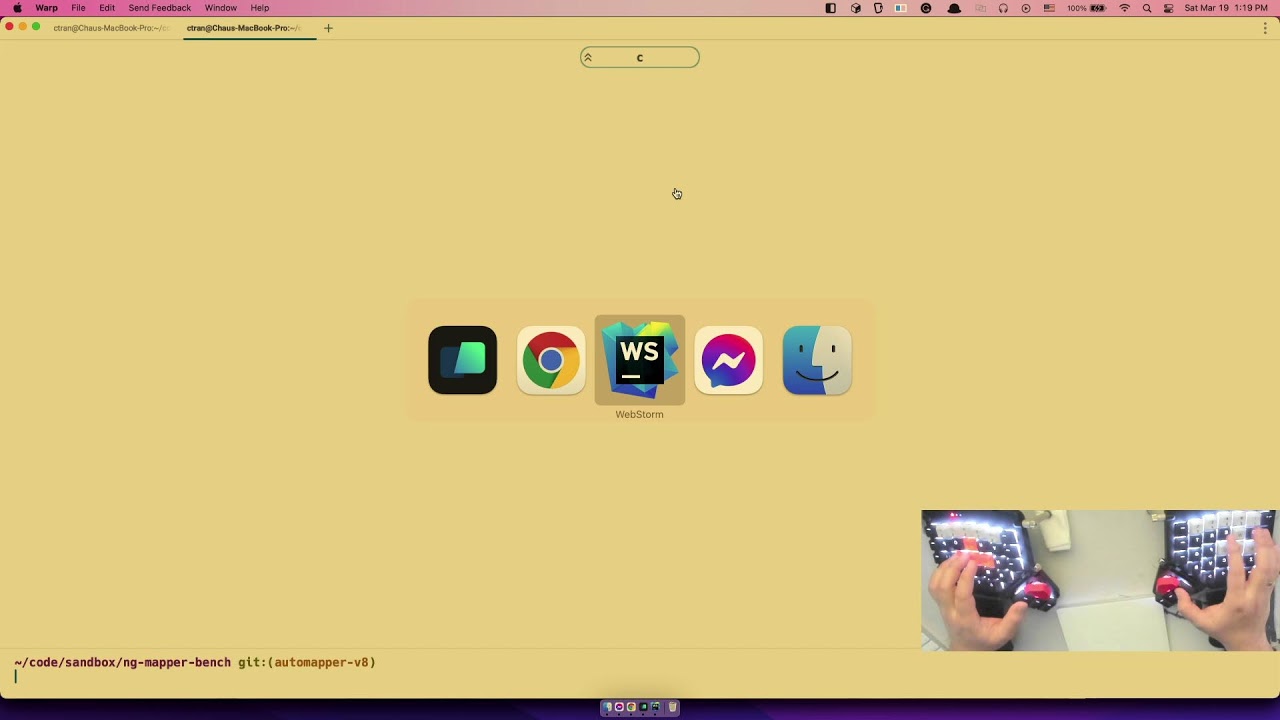This screenshot has width=1280, height=720.
Task: Open Warp from the Dock
Action: click(x=643, y=707)
